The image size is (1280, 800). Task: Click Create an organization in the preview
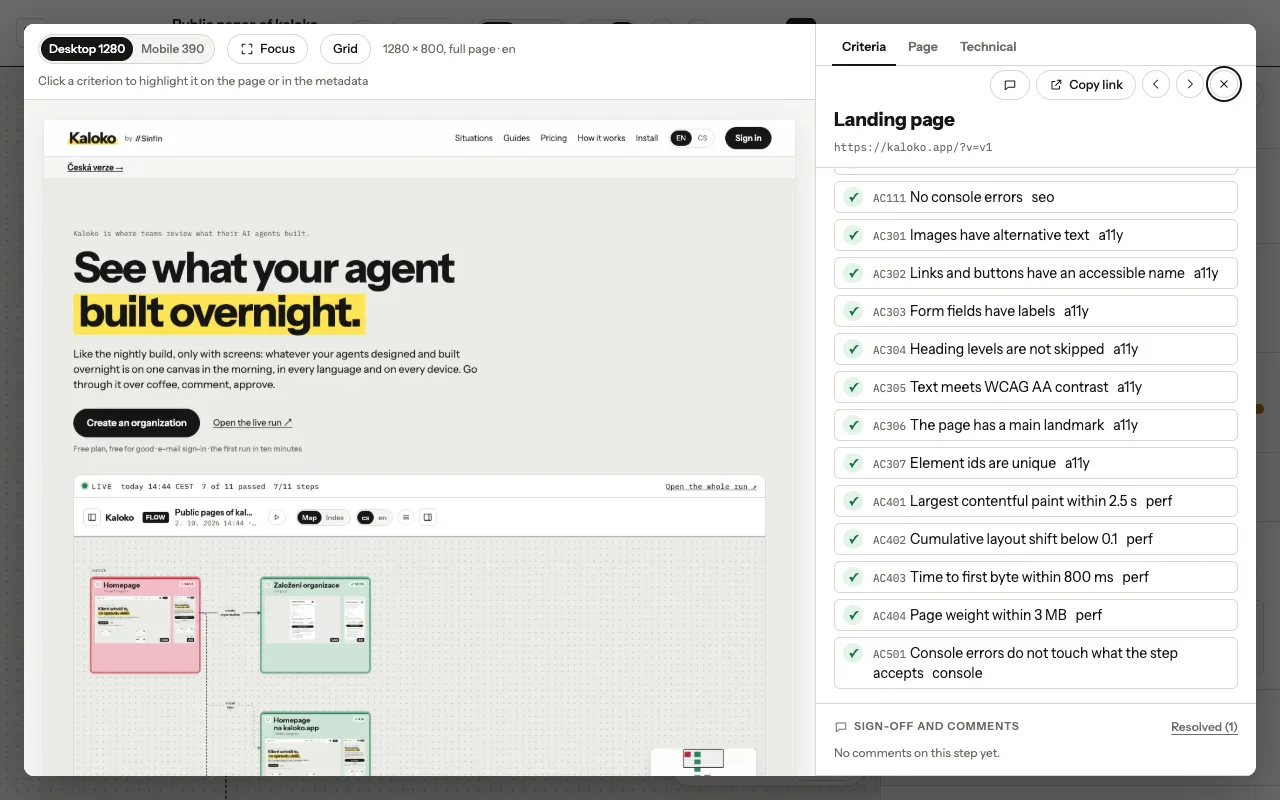pyautogui.click(x=136, y=423)
